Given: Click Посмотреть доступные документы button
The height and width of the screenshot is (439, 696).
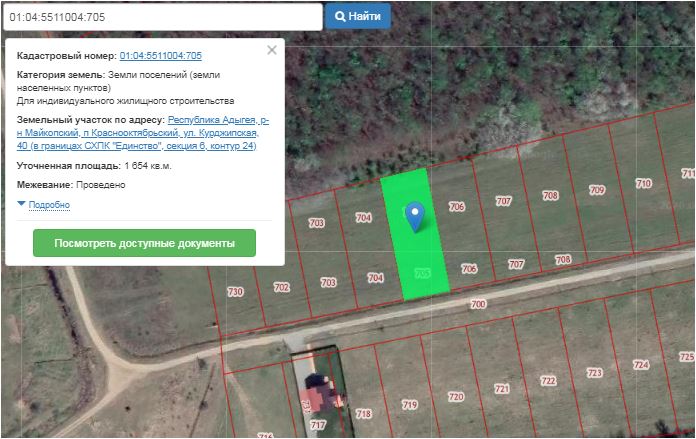Looking at the screenshot, I should [144, 243].
